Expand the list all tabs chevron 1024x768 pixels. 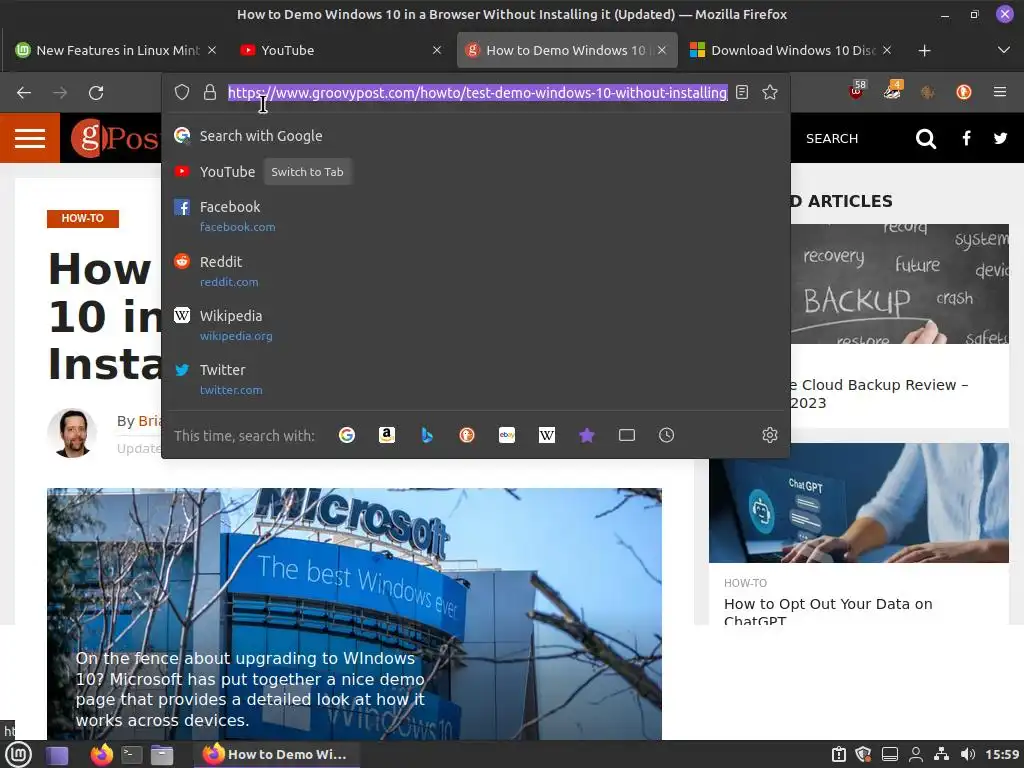(x=1004, y=50)
